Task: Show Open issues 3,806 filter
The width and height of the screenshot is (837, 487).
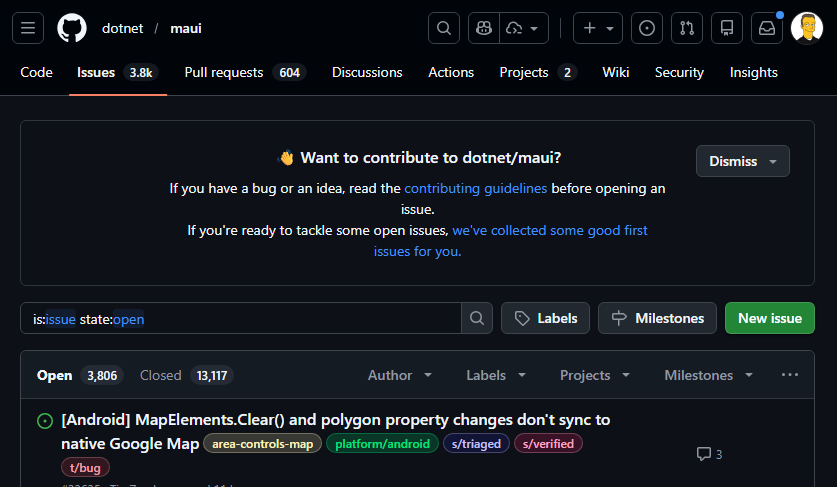Action: point(80,375)
